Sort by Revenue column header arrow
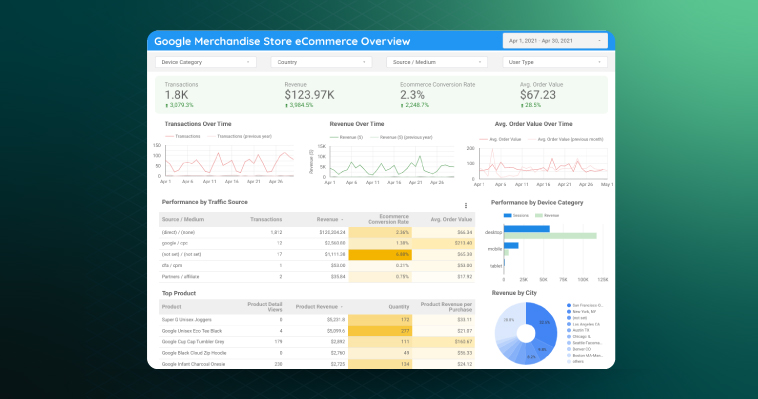758x399 pixels. point(342,220)
